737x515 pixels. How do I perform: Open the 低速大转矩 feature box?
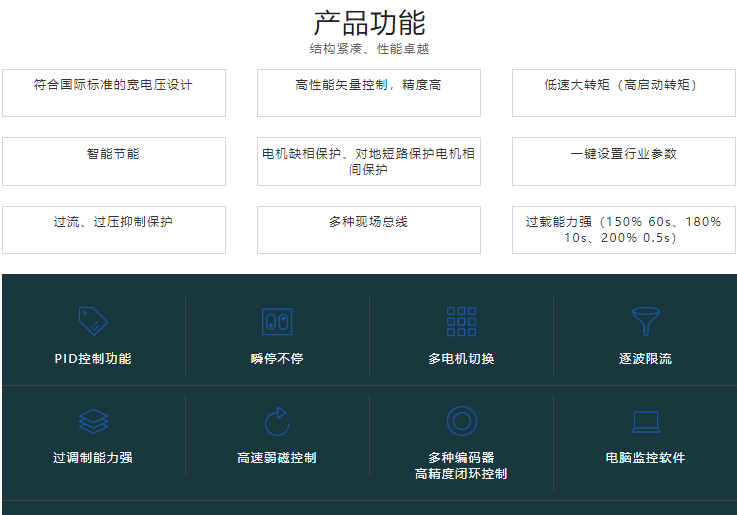[x=624, y=93]
